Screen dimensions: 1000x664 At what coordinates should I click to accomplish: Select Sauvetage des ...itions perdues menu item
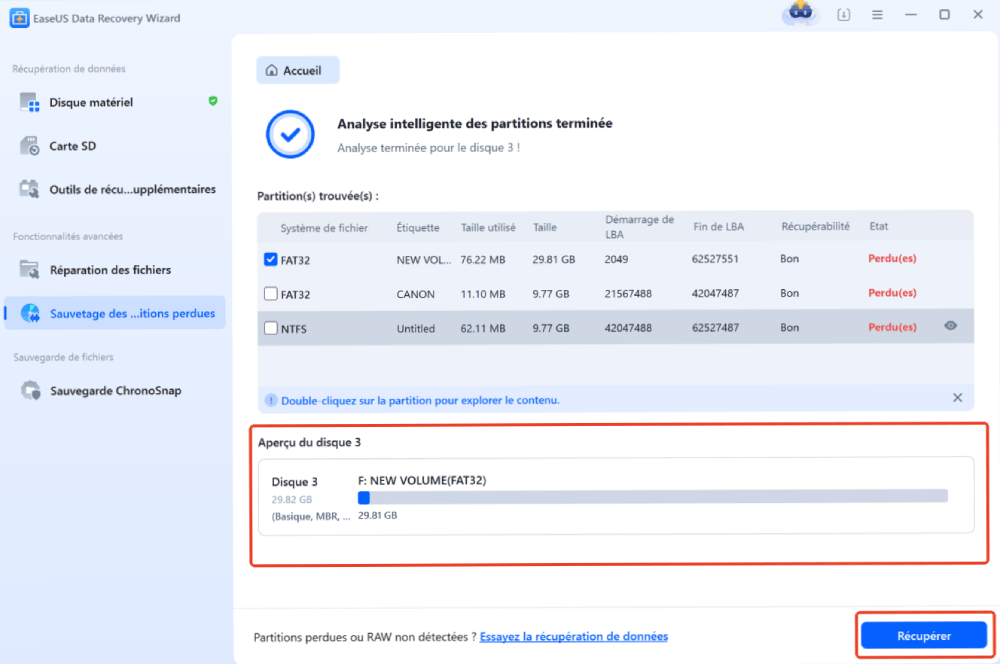(115, 313)
